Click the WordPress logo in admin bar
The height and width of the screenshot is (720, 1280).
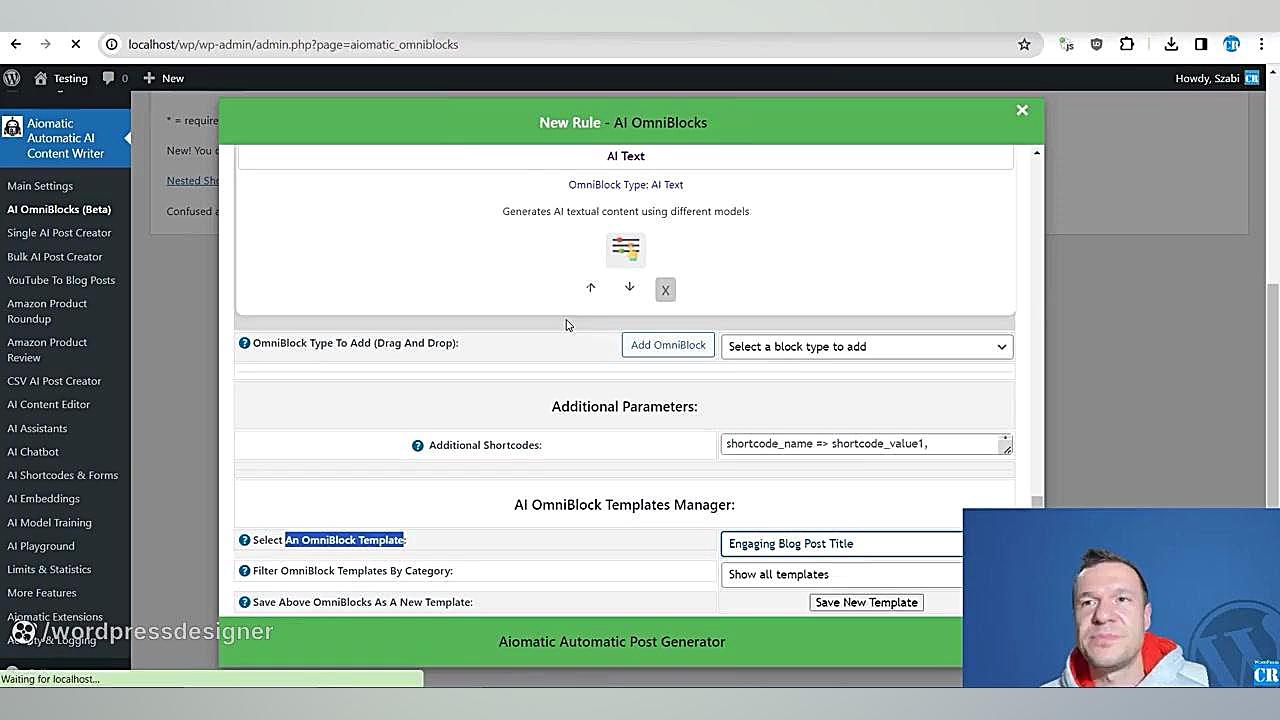coord(12,78)
